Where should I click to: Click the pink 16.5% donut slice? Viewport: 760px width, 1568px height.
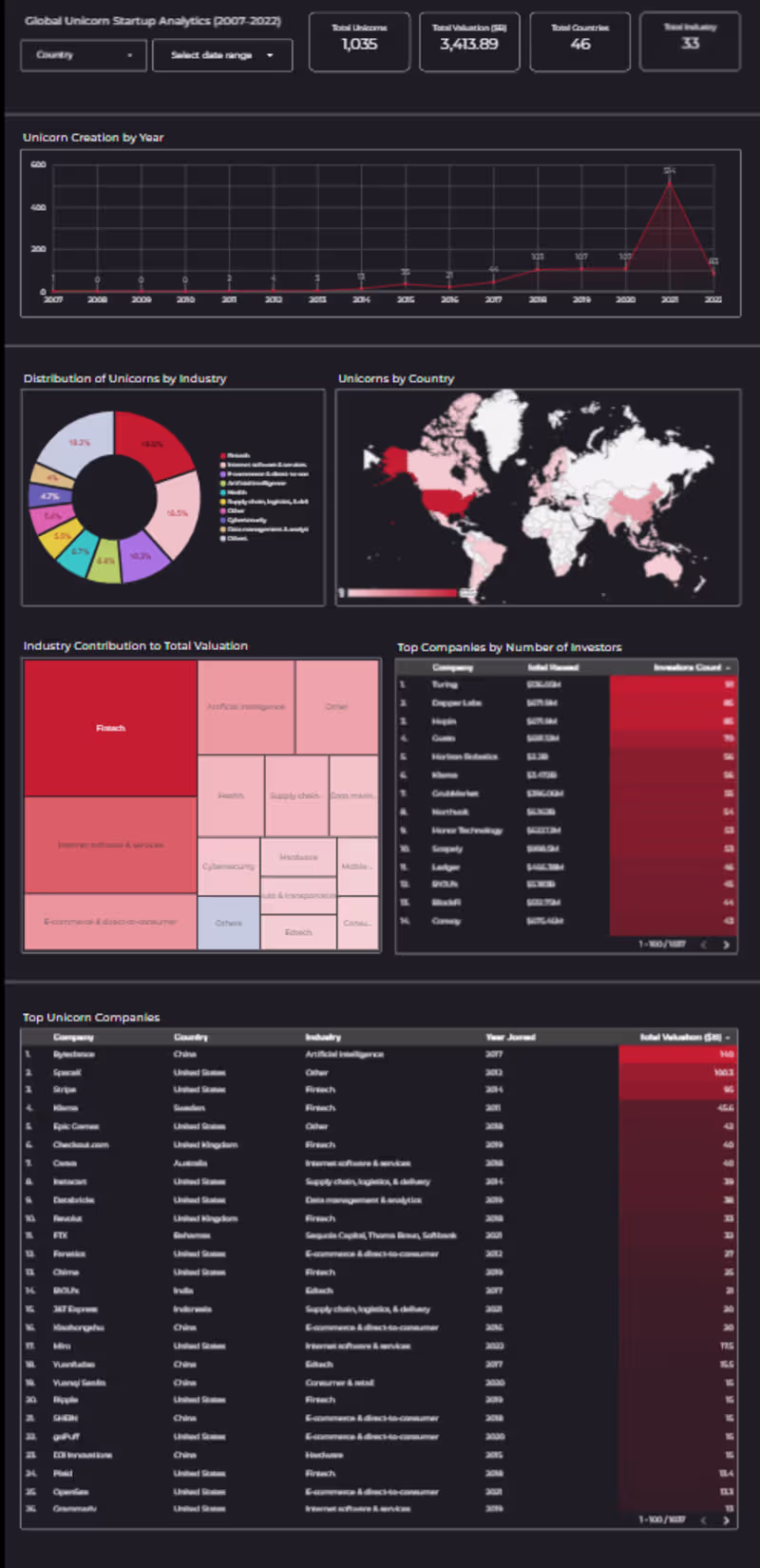[x=178, y=513]
